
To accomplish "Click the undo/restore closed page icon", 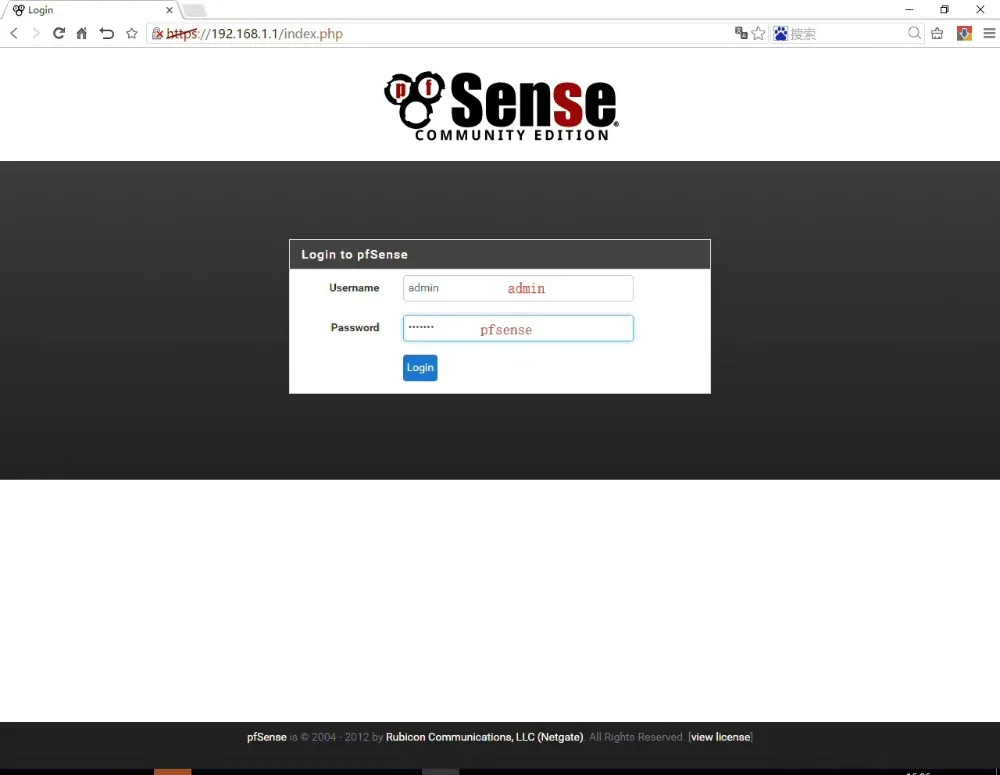I will coord(107,33).
